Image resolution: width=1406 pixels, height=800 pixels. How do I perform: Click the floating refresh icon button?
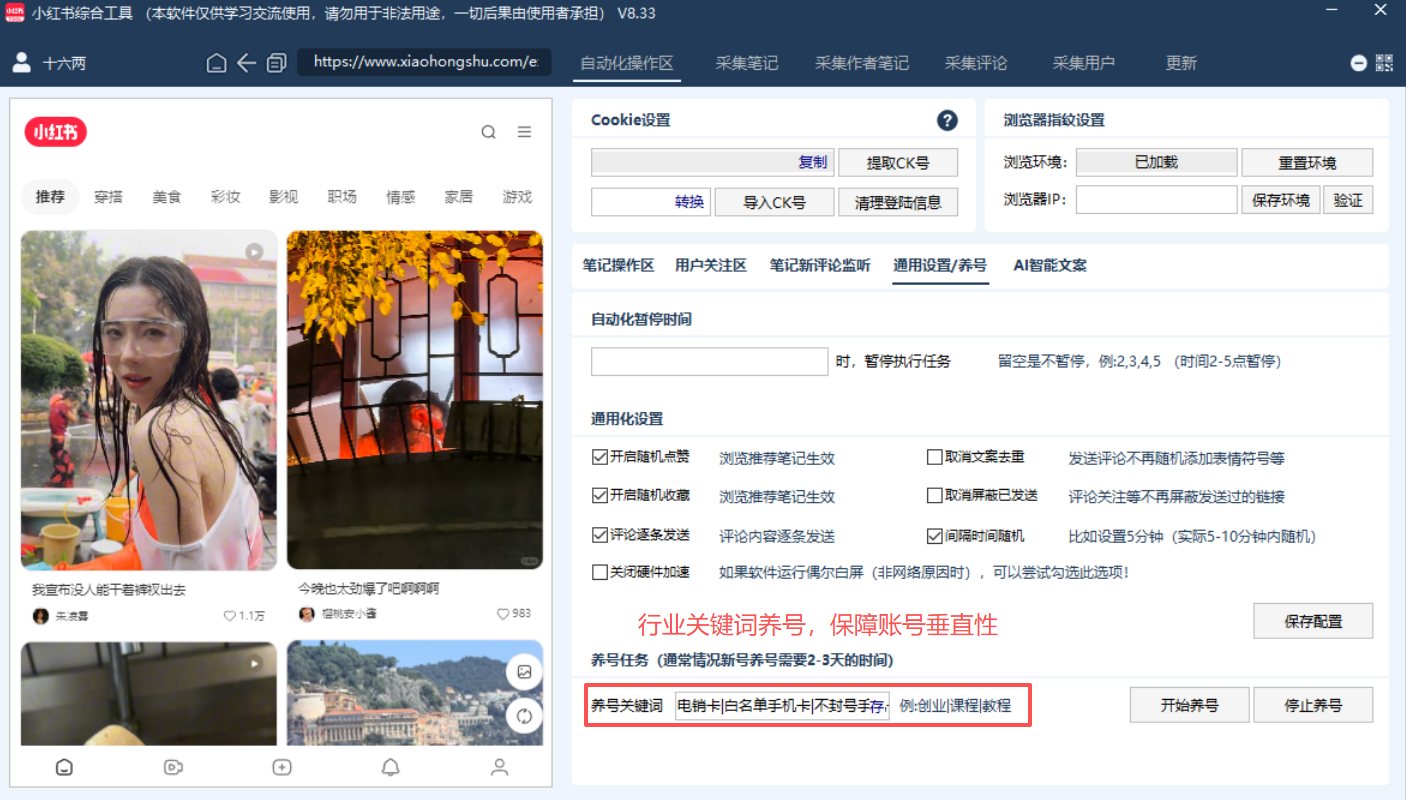(x=524, y=716)
